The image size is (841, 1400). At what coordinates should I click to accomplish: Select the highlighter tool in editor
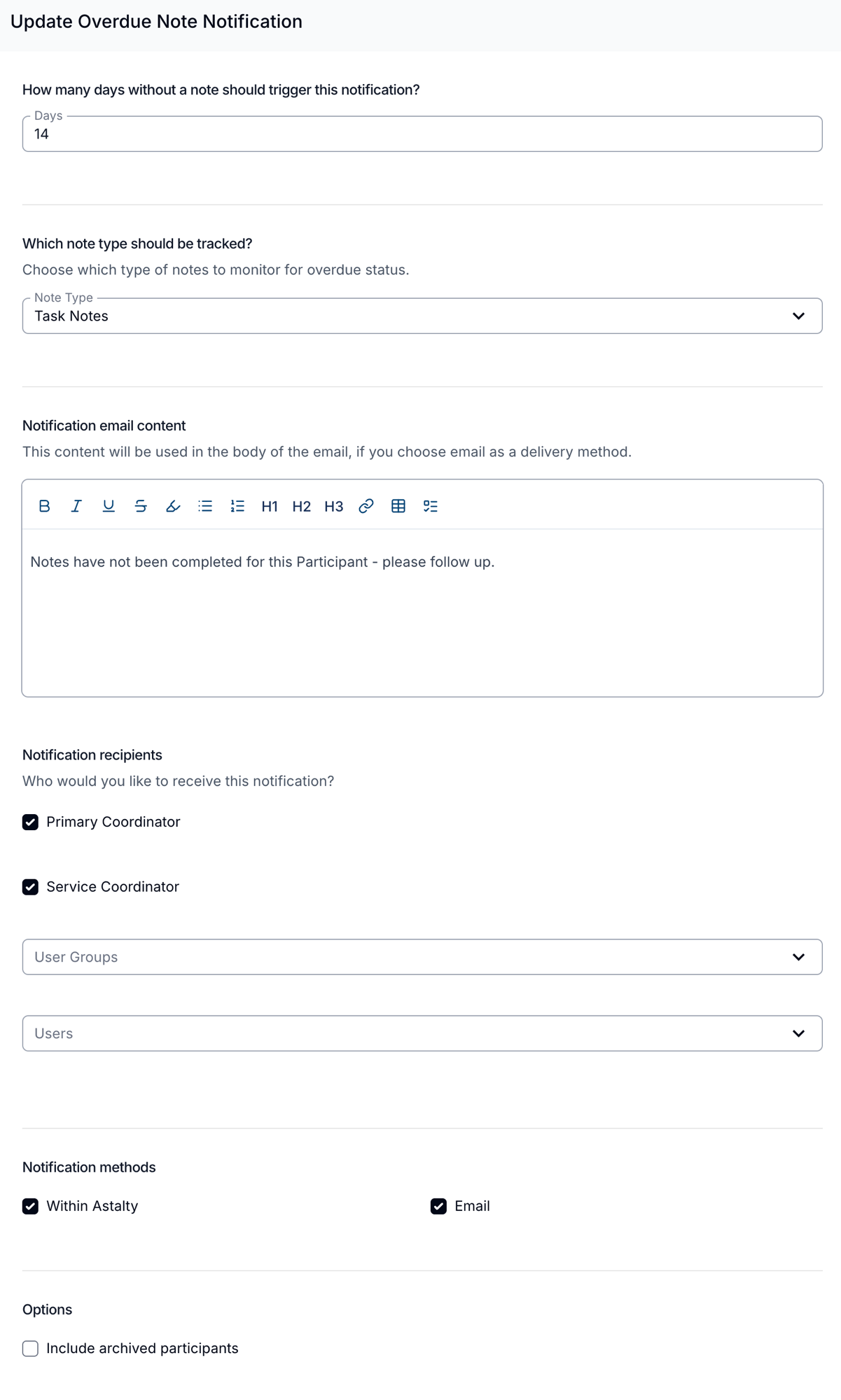pos(173,506)
